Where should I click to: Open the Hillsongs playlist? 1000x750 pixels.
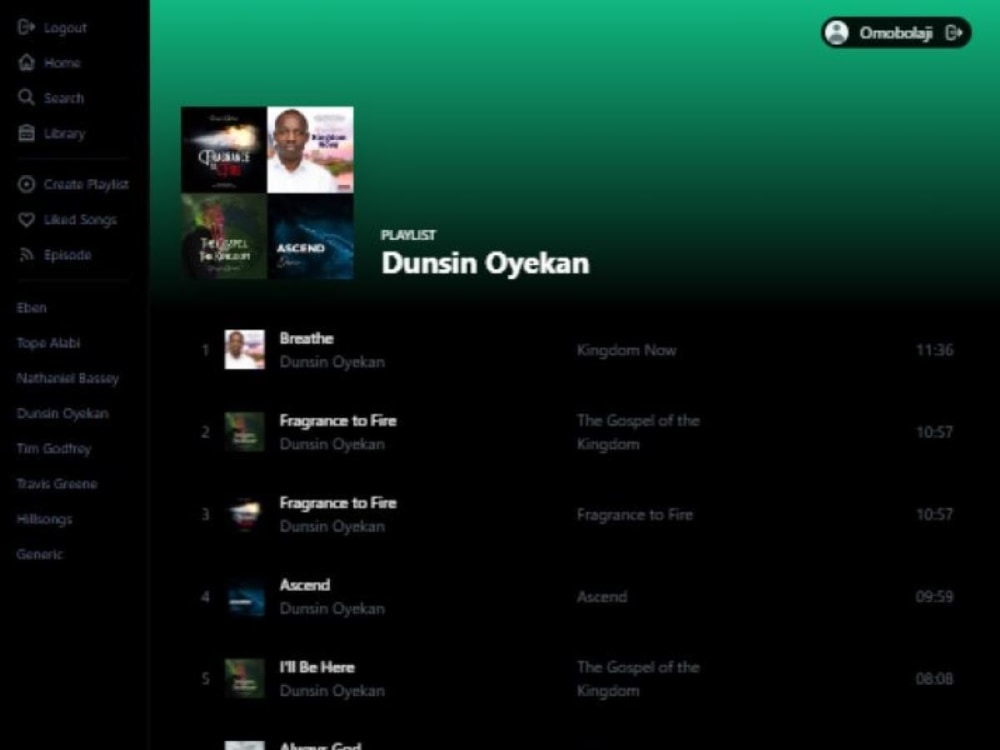click(44, 519)
